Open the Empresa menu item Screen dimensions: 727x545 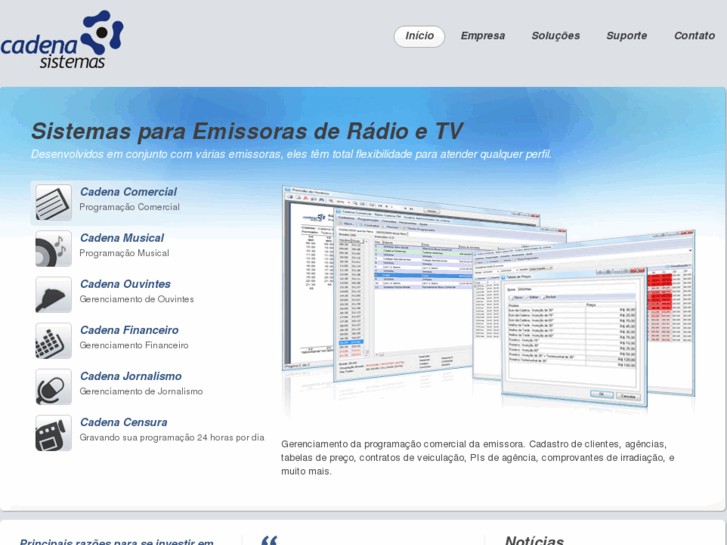click(483, 36)
